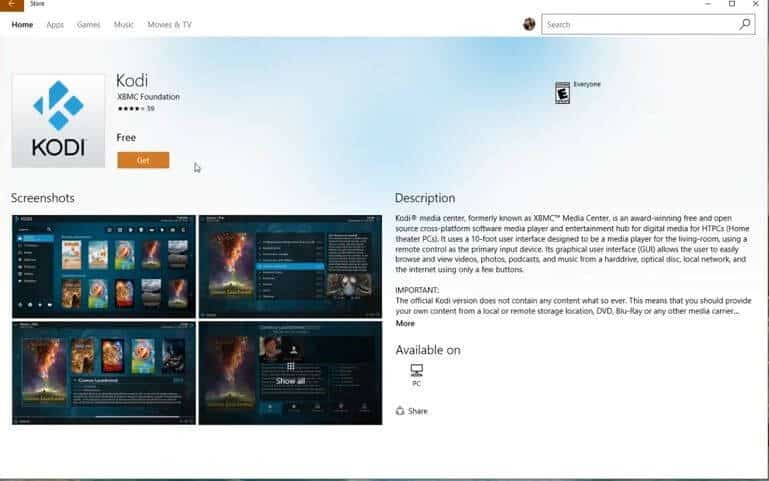Go to the Games tab
This screenshot has height=481, width=769.
[x=88, y=25]
